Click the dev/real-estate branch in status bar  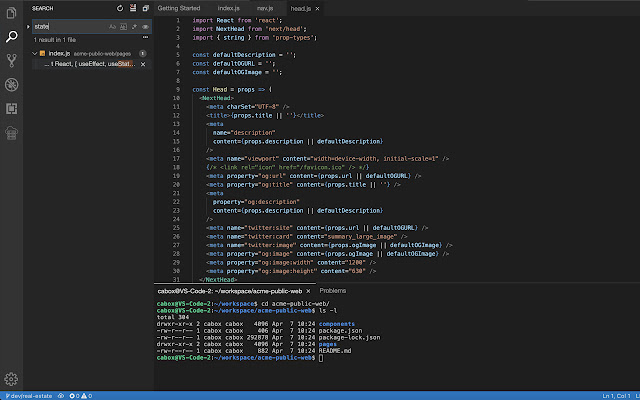[x=27, y=395]
